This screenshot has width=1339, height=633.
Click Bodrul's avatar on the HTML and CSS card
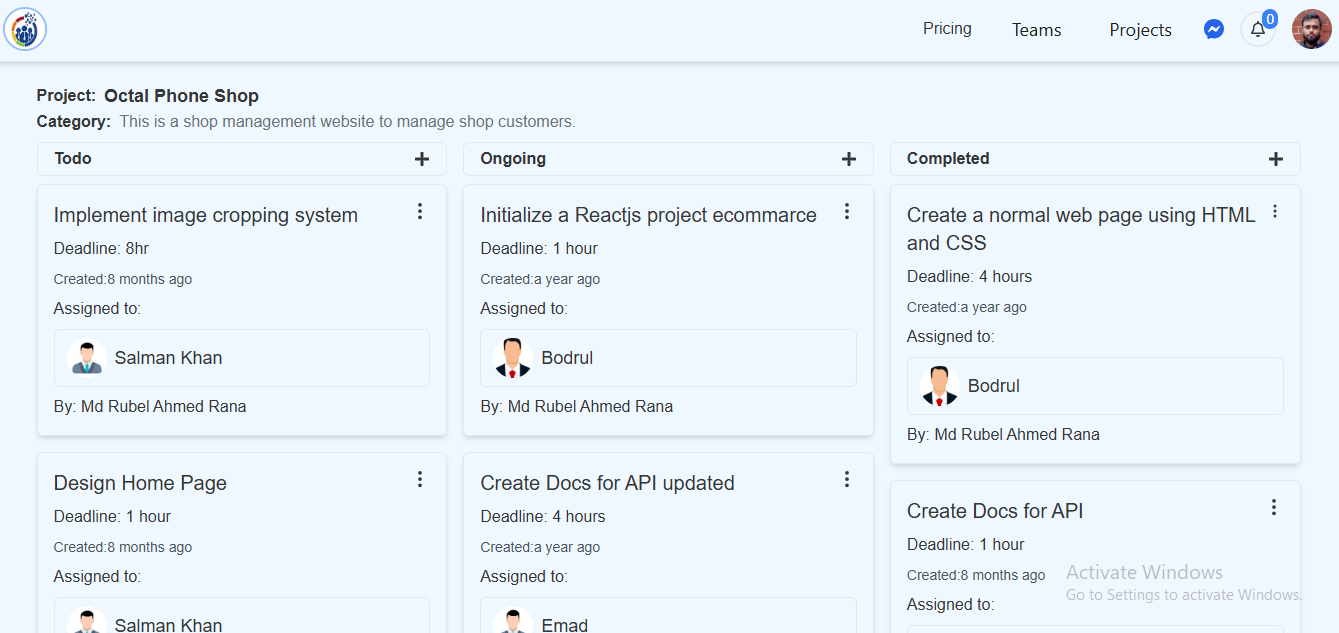(940, 386)
